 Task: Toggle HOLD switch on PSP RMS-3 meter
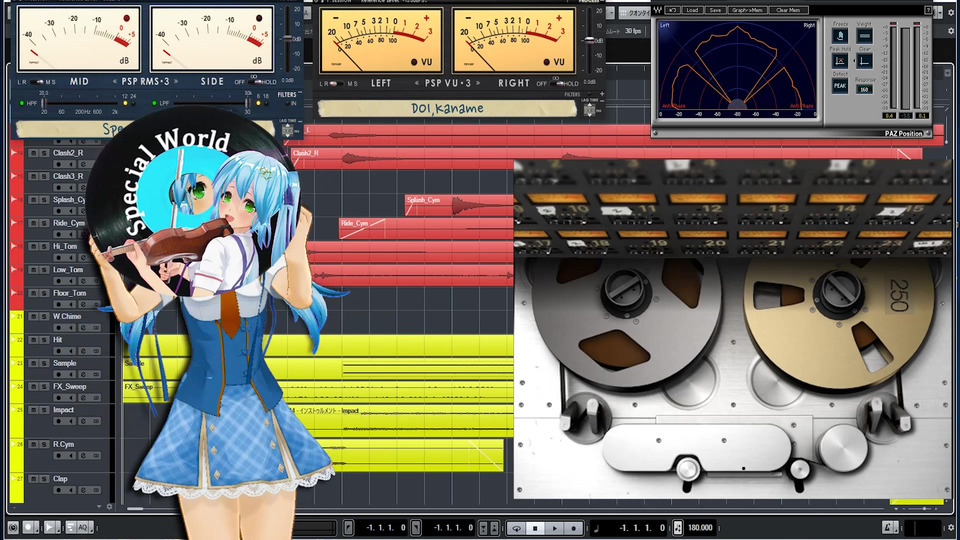click(x=255, y=82)
